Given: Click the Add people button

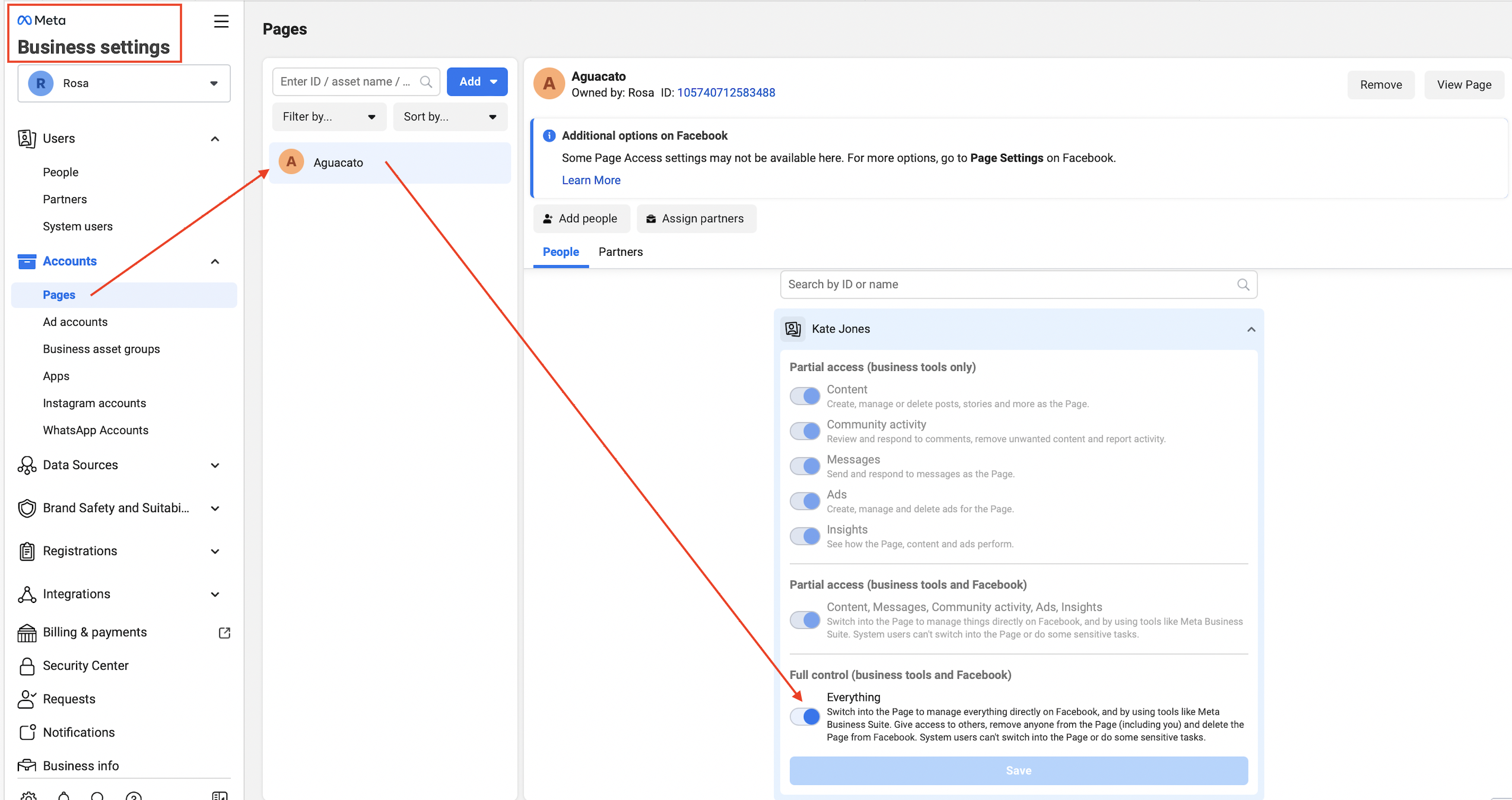Looking at the screenshot, I should [x=581, y=219].
